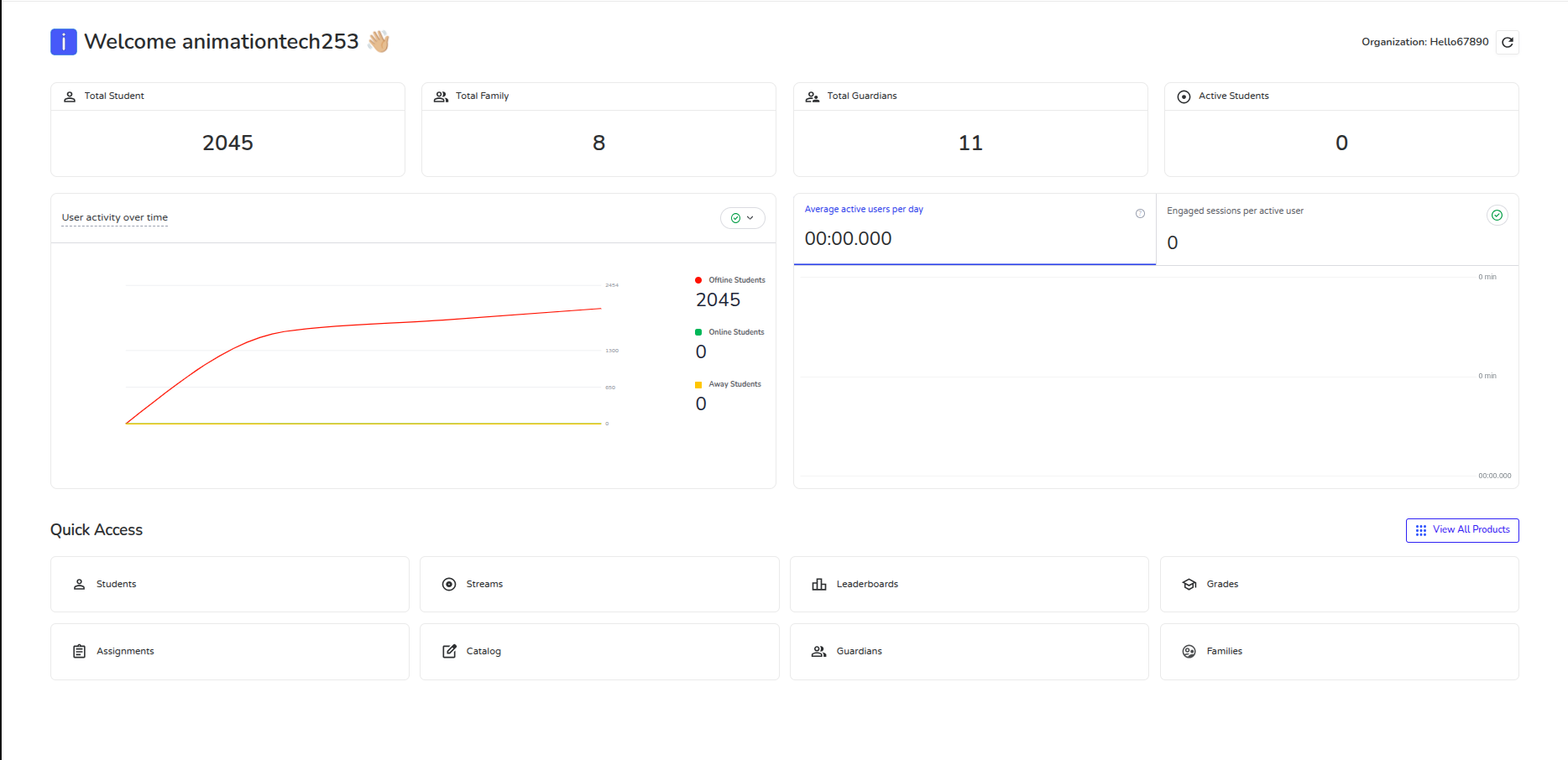Viewport: 1568px width, 760px height.
Task: Select the Average active users per day tab
Action: 975,229
